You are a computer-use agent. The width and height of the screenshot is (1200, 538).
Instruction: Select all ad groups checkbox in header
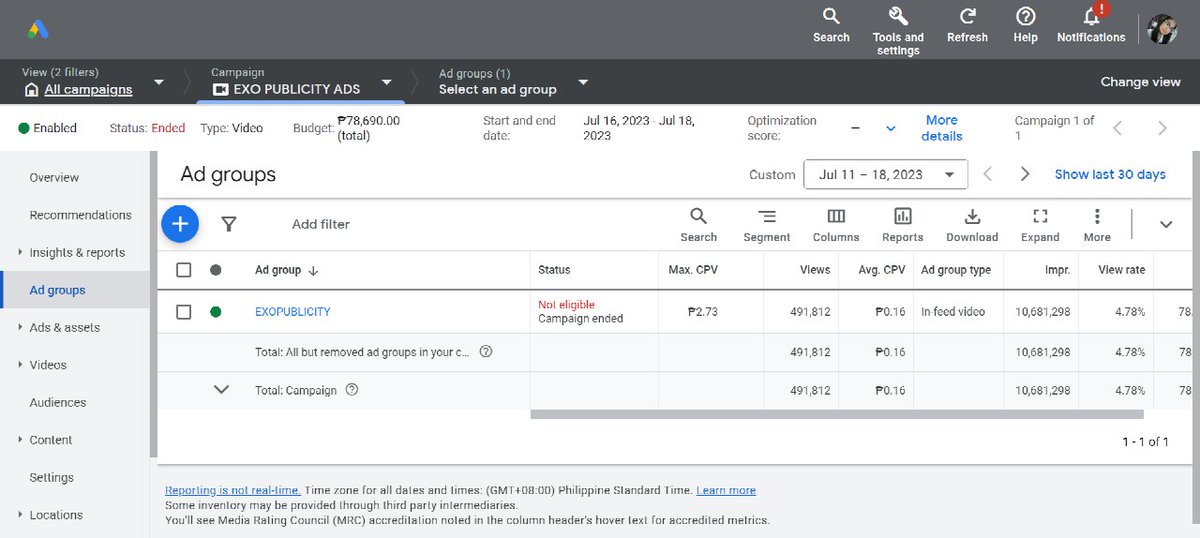coord(183,270)
